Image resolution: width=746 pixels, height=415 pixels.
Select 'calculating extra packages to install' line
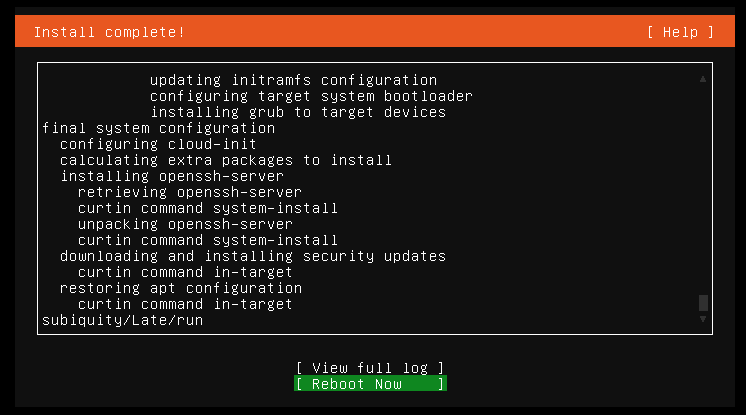click(x=226, y=160)
